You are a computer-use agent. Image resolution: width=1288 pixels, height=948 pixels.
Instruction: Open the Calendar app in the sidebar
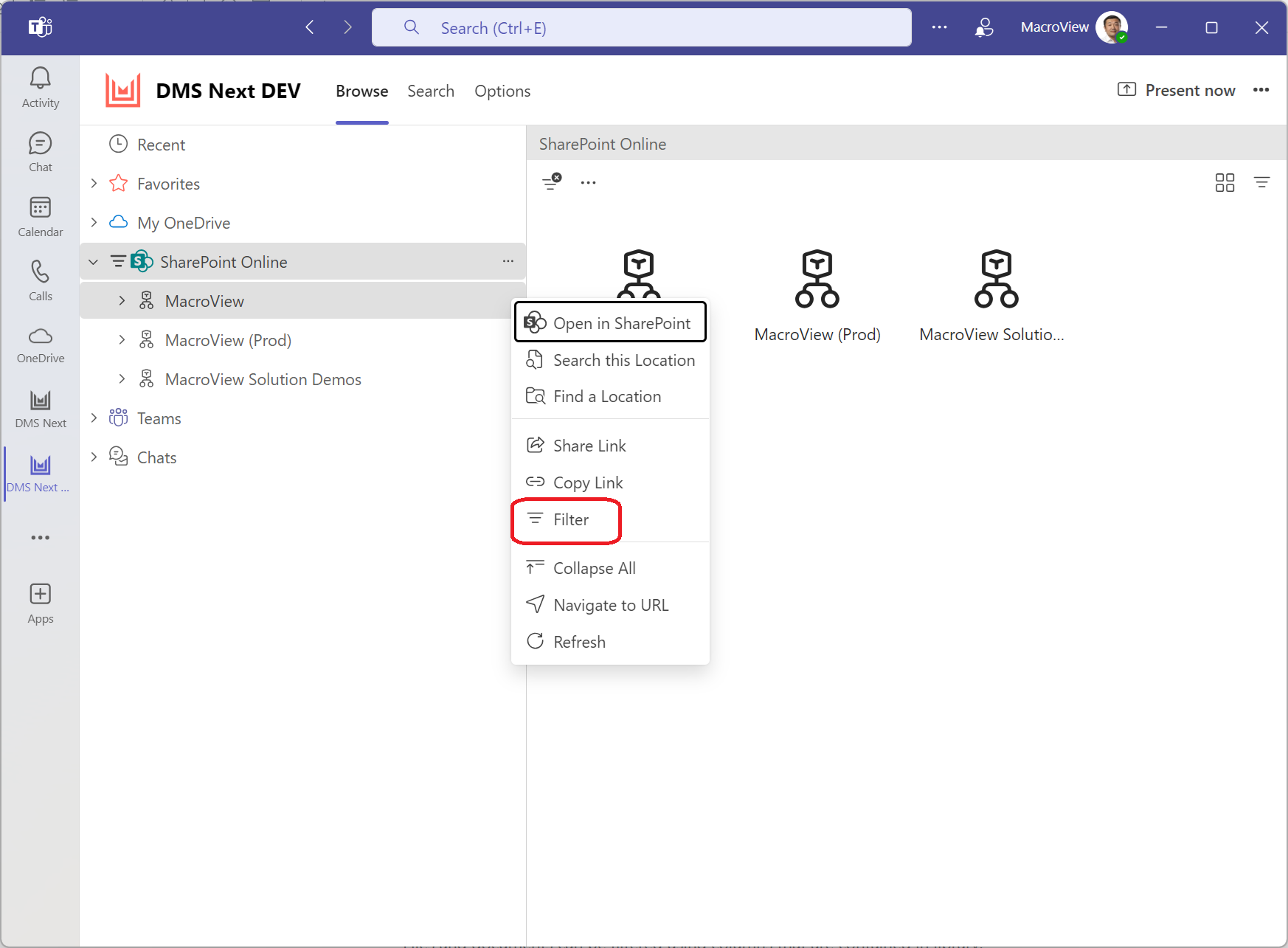[x=41, y=217]
